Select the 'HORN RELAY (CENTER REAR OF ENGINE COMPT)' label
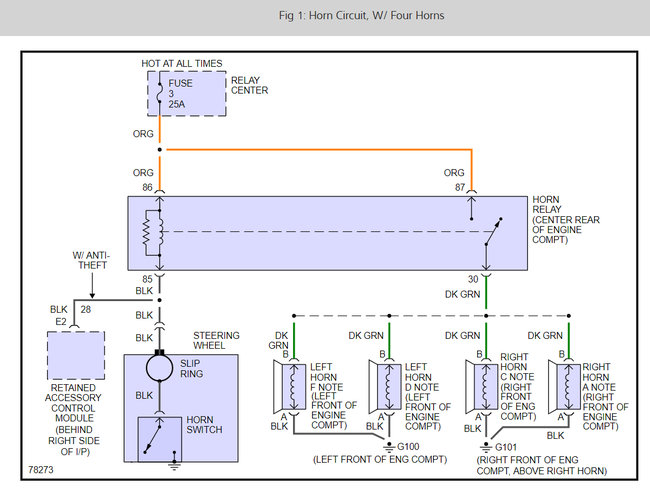650x490 pixels. pos(566,220)
